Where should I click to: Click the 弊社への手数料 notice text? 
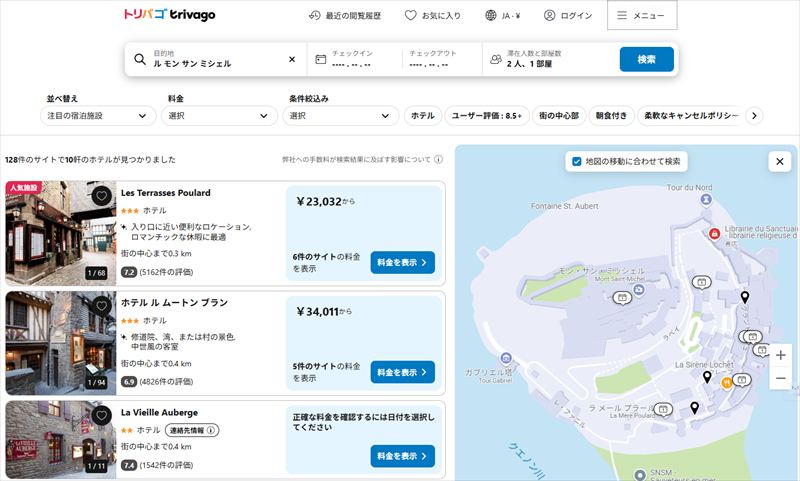tap(356, 159)
